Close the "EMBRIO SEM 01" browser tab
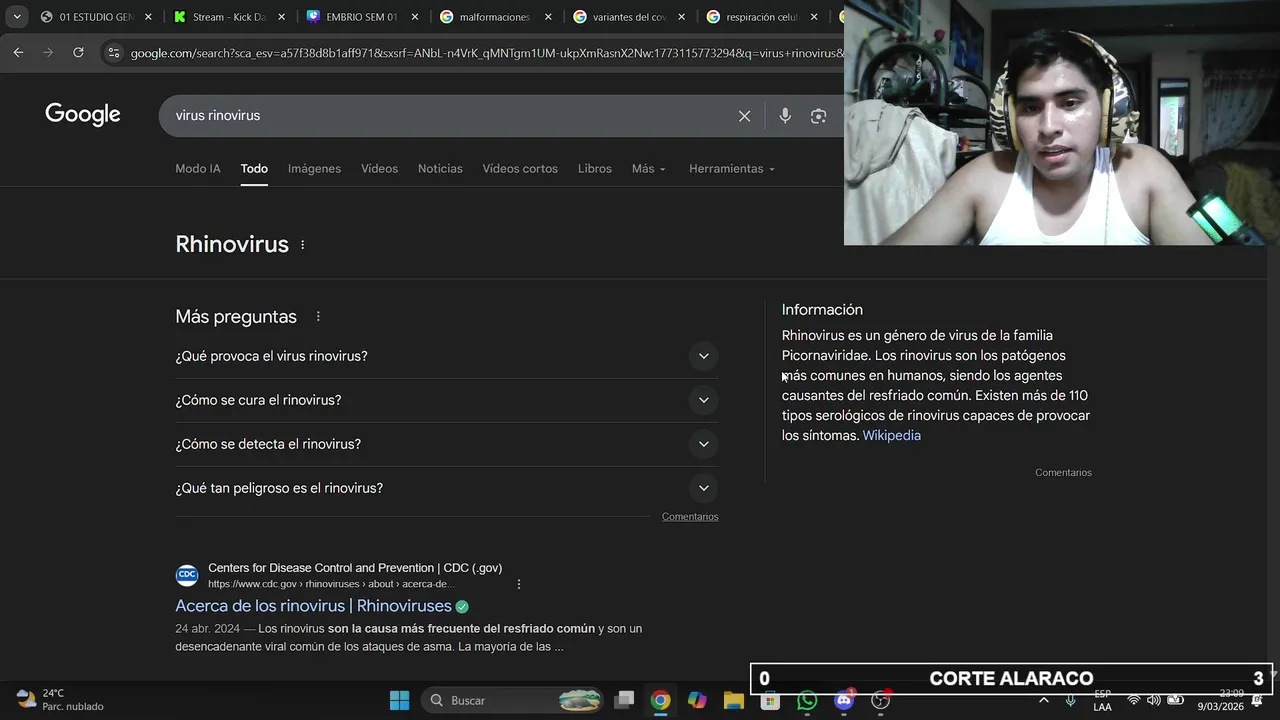This screenshot has height=720, width=1280. [x=415, y=17]
